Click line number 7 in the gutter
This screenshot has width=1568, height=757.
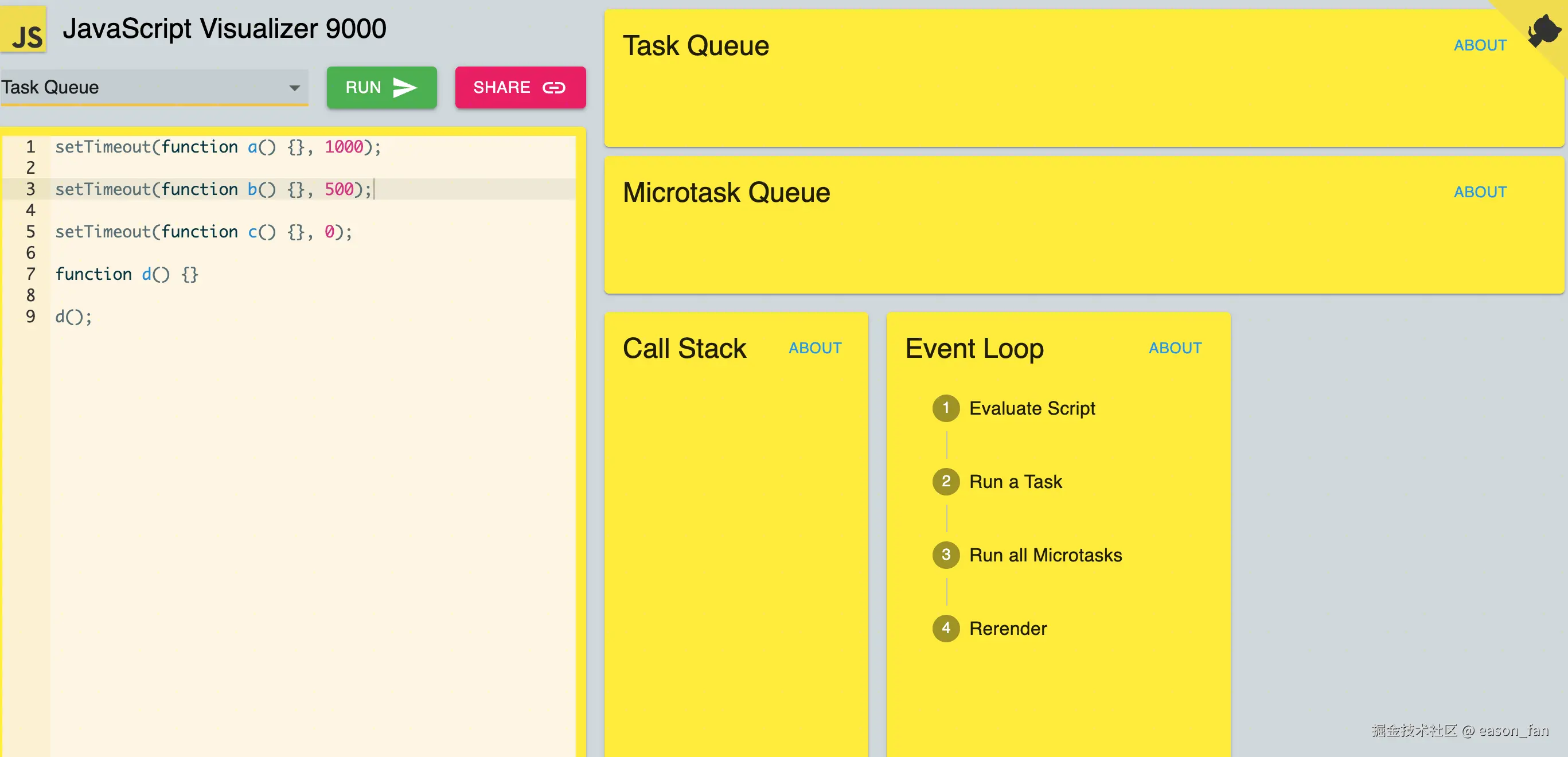30,275
